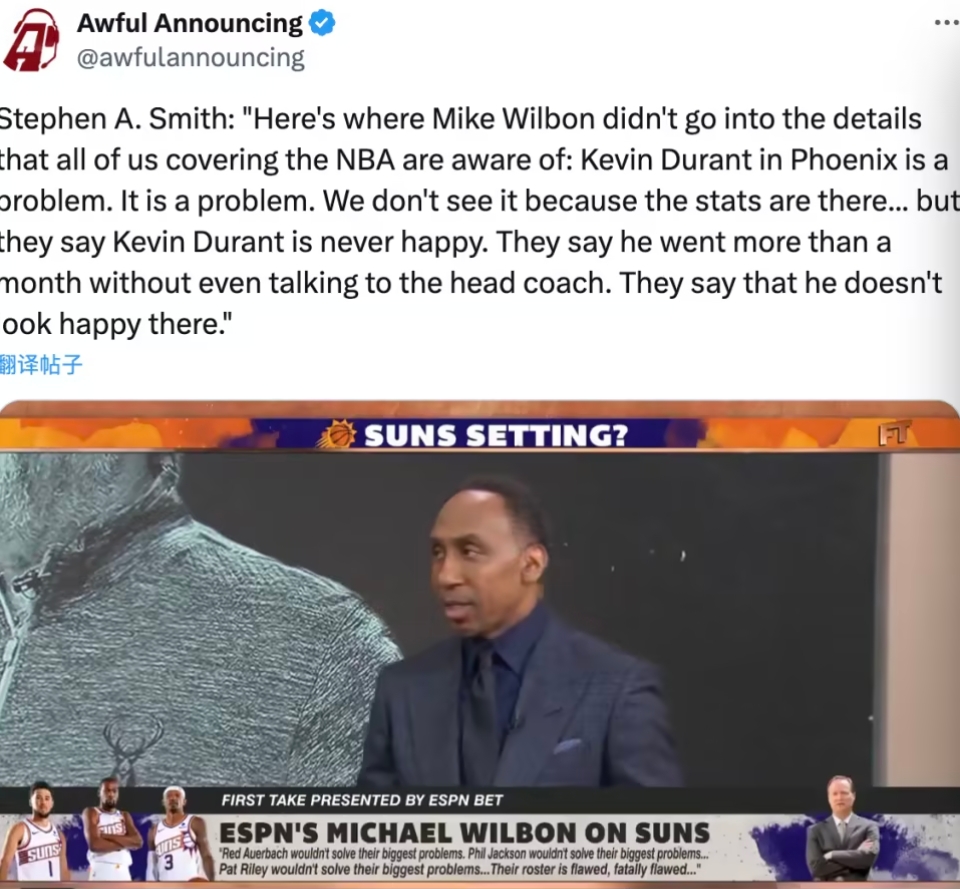Click the Suns logo in banner
This screenshot has height=889, width=960.
336,434
